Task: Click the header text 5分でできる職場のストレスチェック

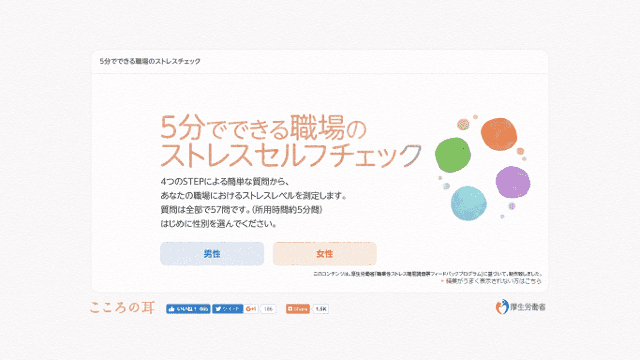Action: pos(150,61)
